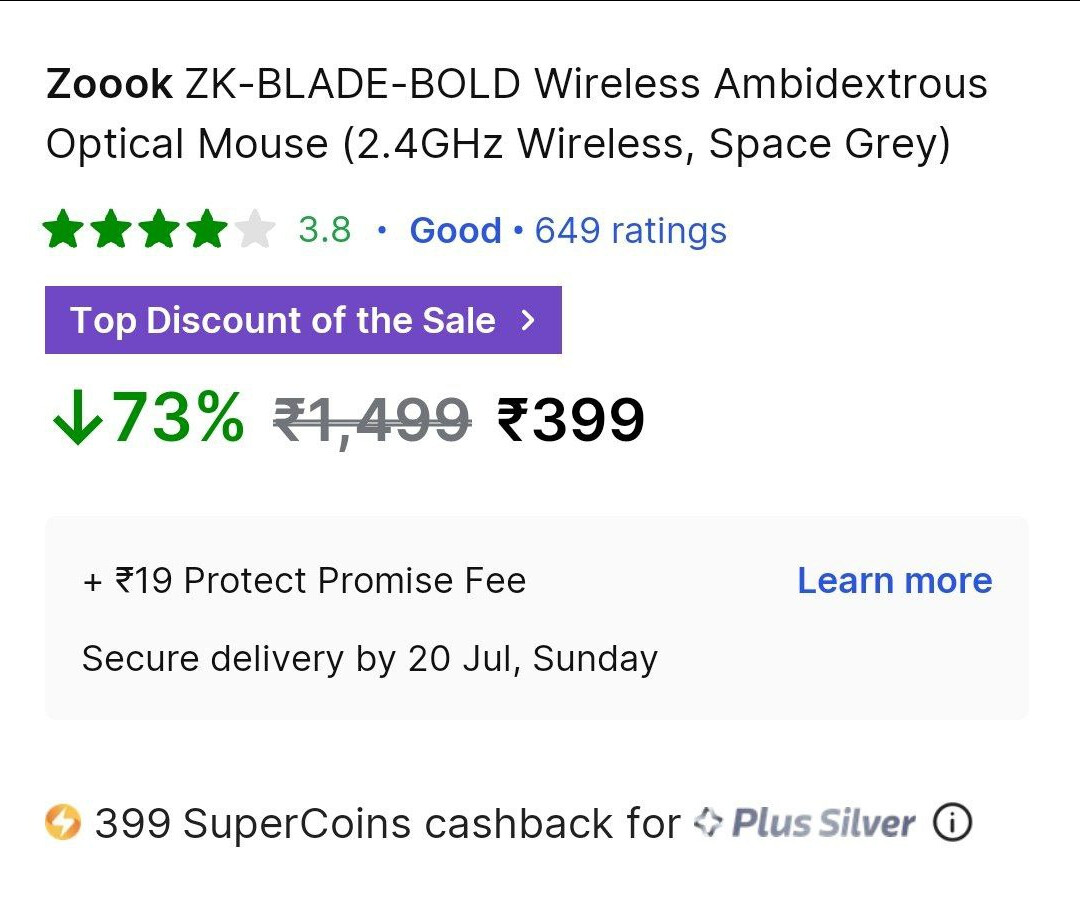Image resolution: width=1080 pixels, height=915 pixels.
Task: Tap the info icon beside Plus Silver
Action: pos(953,822)
